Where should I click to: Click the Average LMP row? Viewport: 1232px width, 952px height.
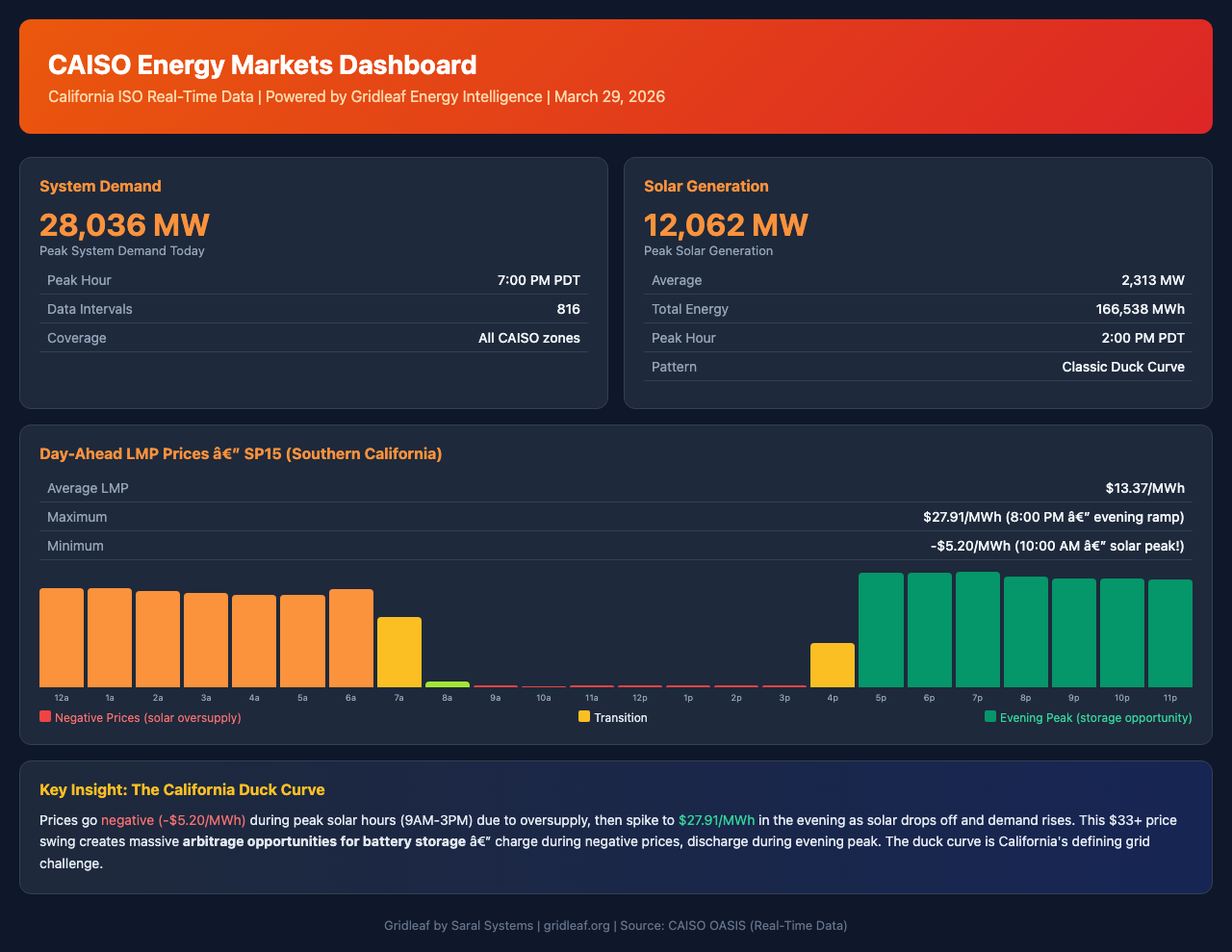click(616, 488)
